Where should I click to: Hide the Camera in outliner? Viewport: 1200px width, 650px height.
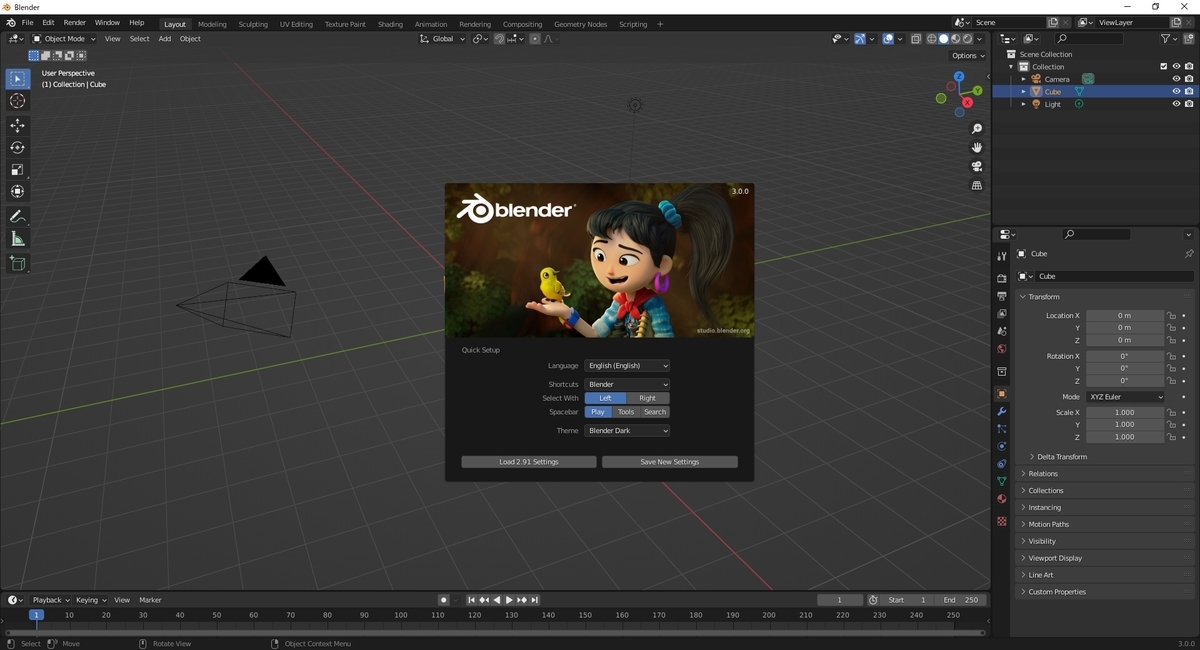1176,79
